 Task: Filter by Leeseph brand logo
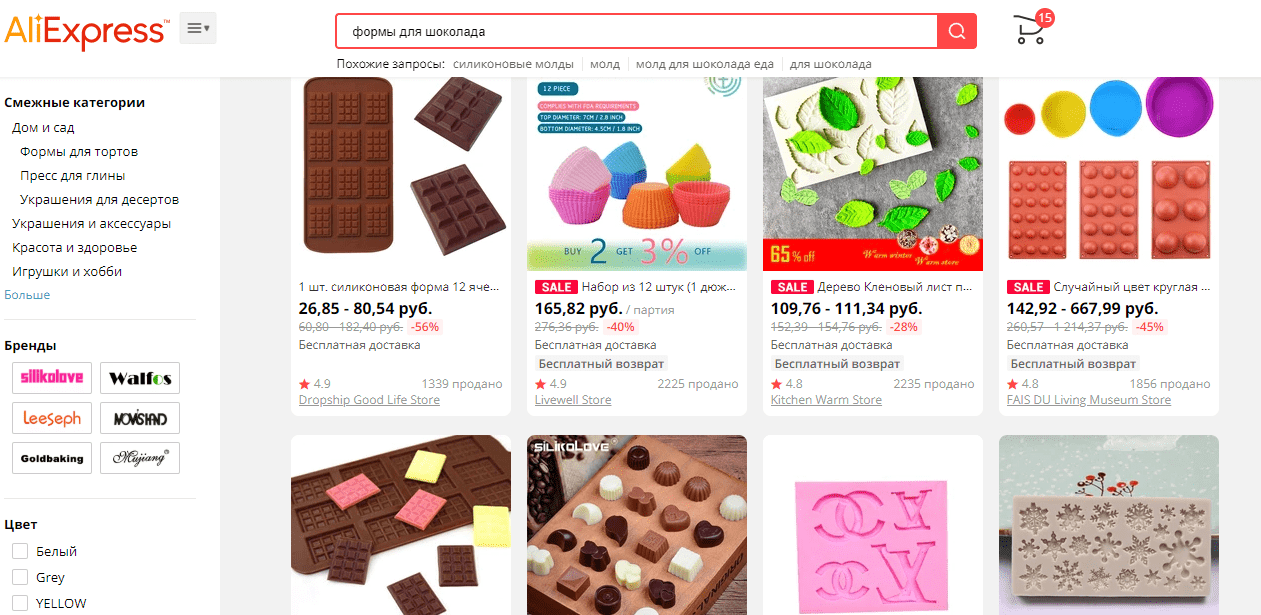(53, 418)
